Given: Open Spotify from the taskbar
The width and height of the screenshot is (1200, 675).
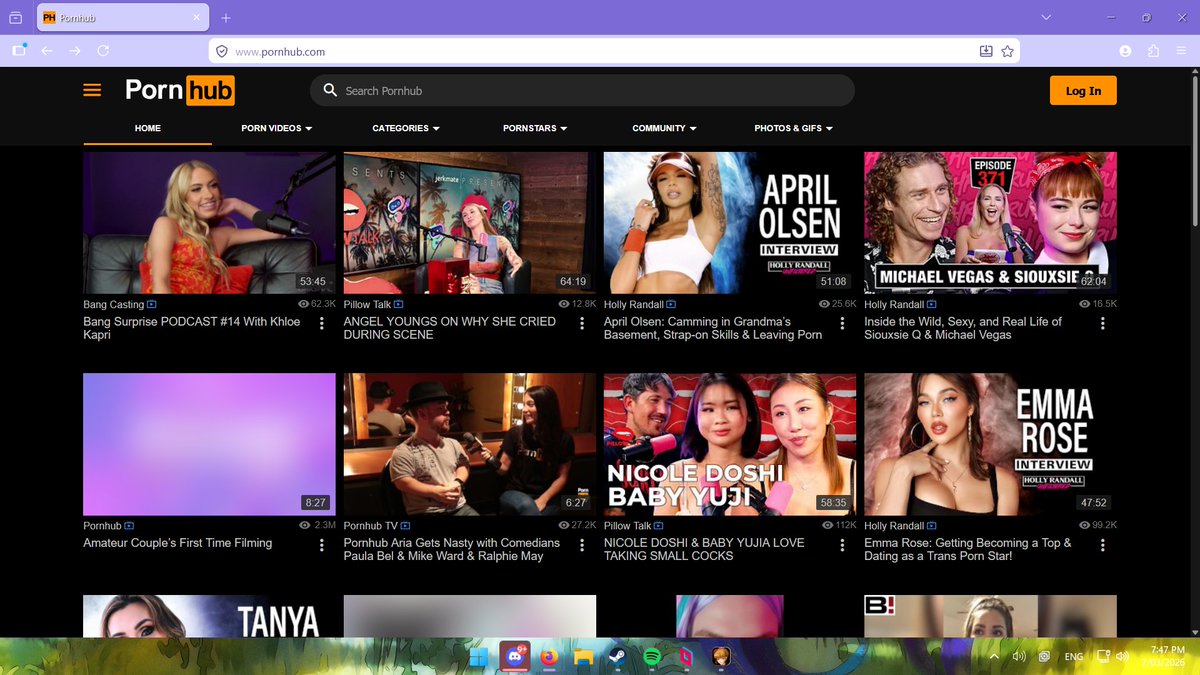Looking at the screenshot, I should (652, 657).
